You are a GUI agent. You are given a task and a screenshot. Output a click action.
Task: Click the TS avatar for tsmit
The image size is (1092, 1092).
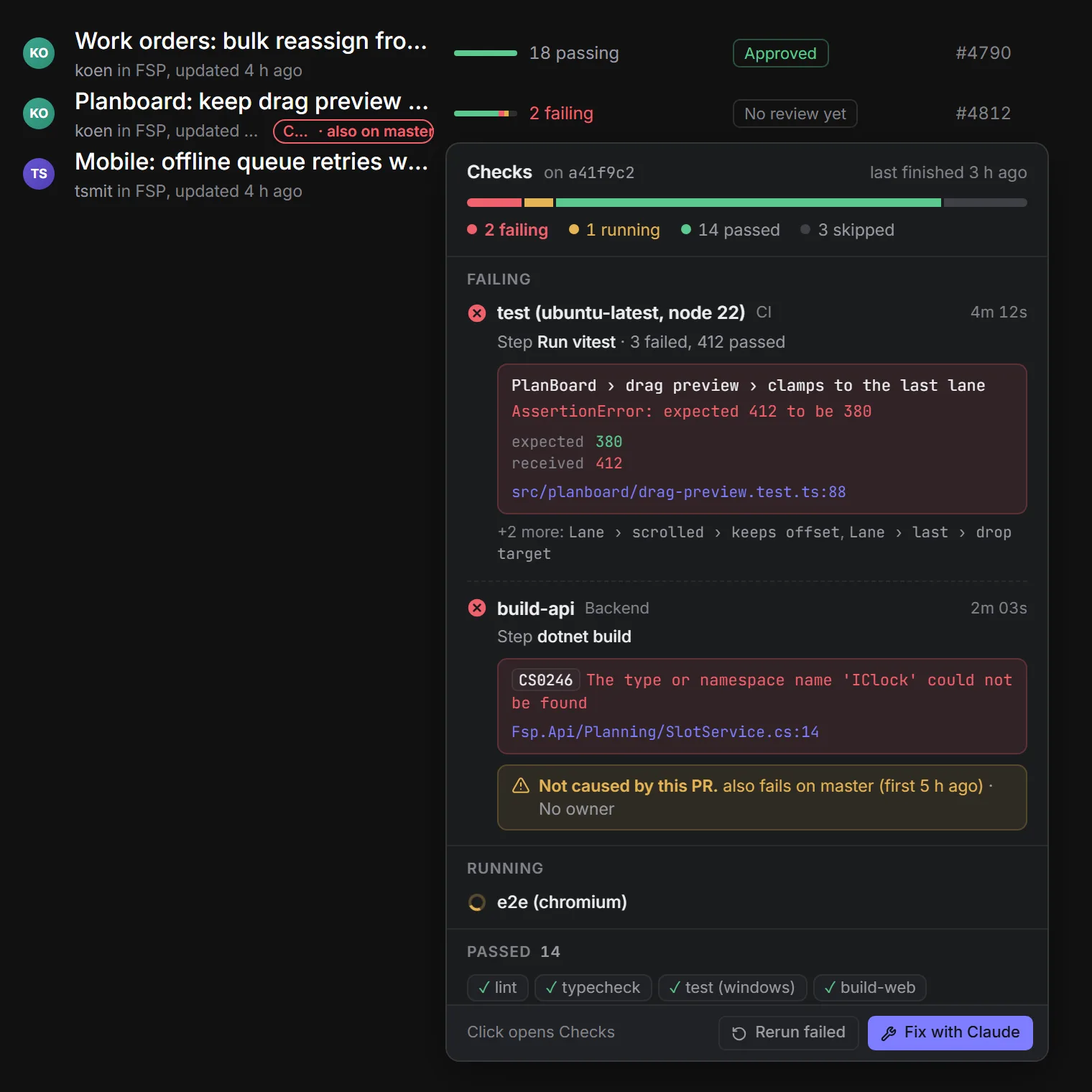(x=39, y=174)
